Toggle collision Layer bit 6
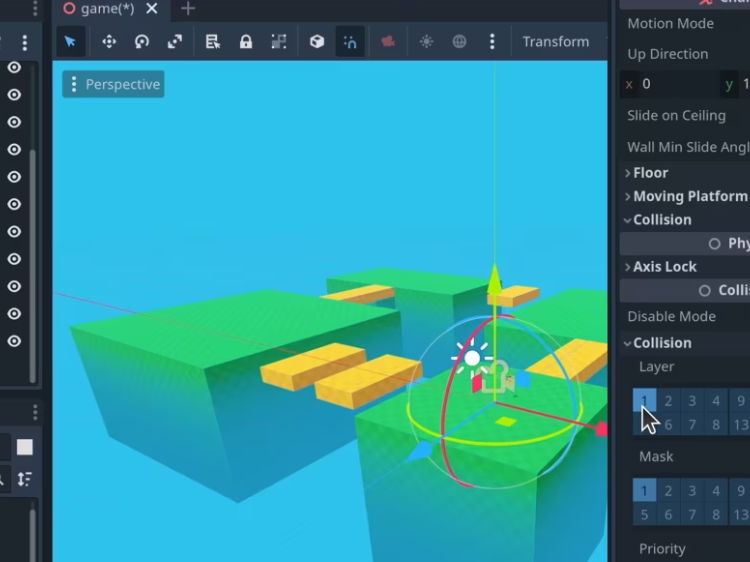This screenshot has width=750, height=562. 668,424
